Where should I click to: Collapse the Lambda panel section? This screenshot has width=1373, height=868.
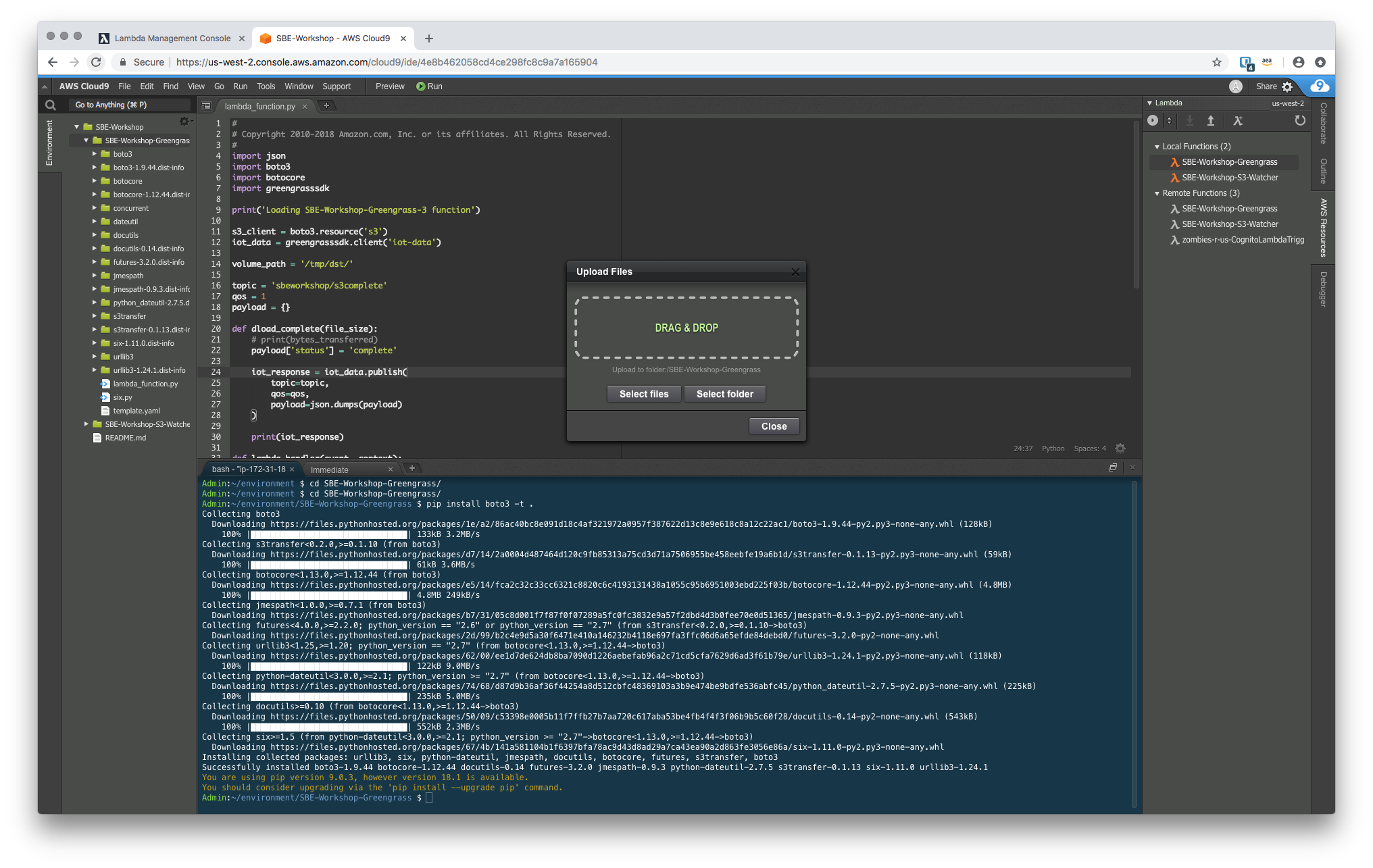click(1149, 103)
